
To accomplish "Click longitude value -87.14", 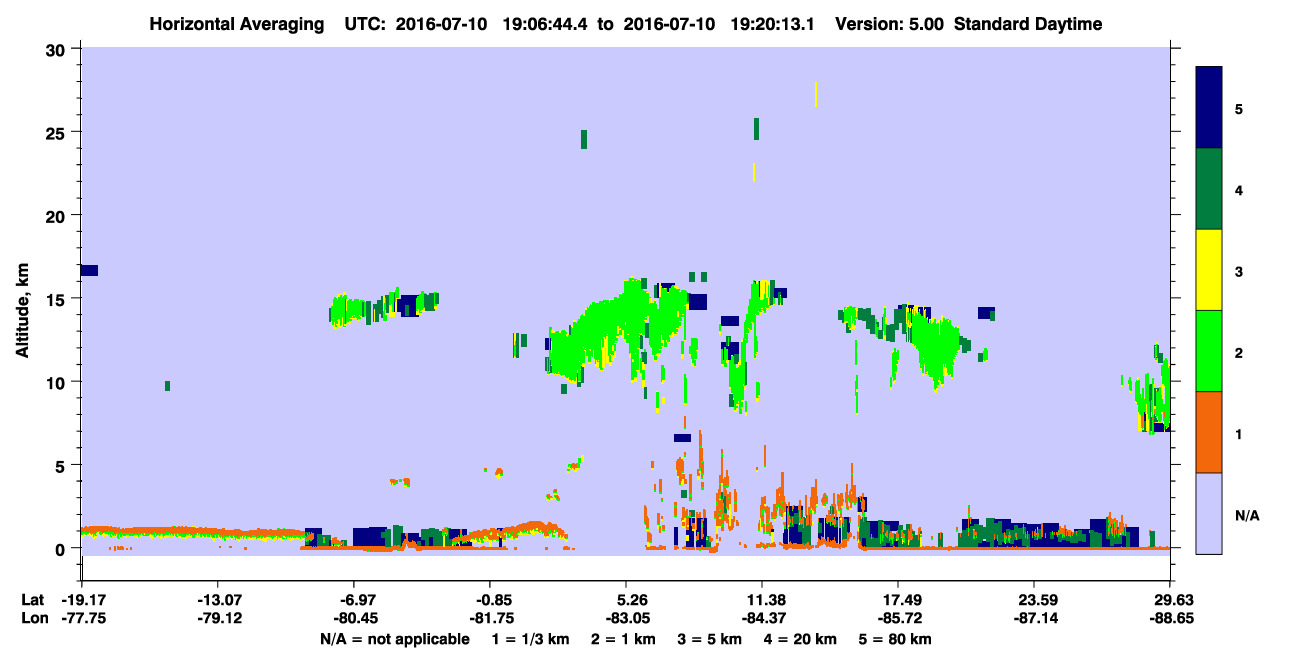I will tap(1034, 619).
